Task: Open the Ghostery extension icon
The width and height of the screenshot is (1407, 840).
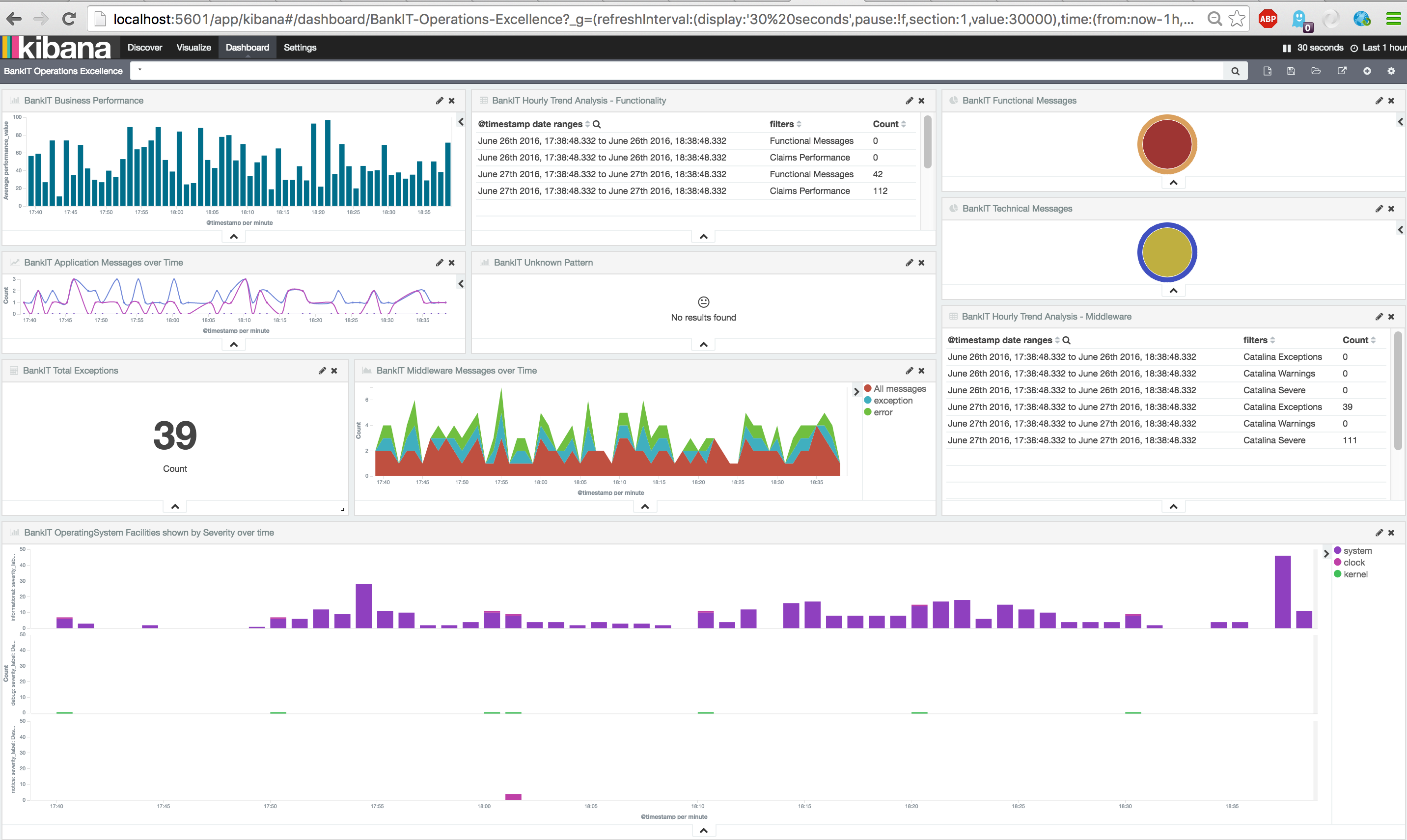Action: [x=1300, y=20]
